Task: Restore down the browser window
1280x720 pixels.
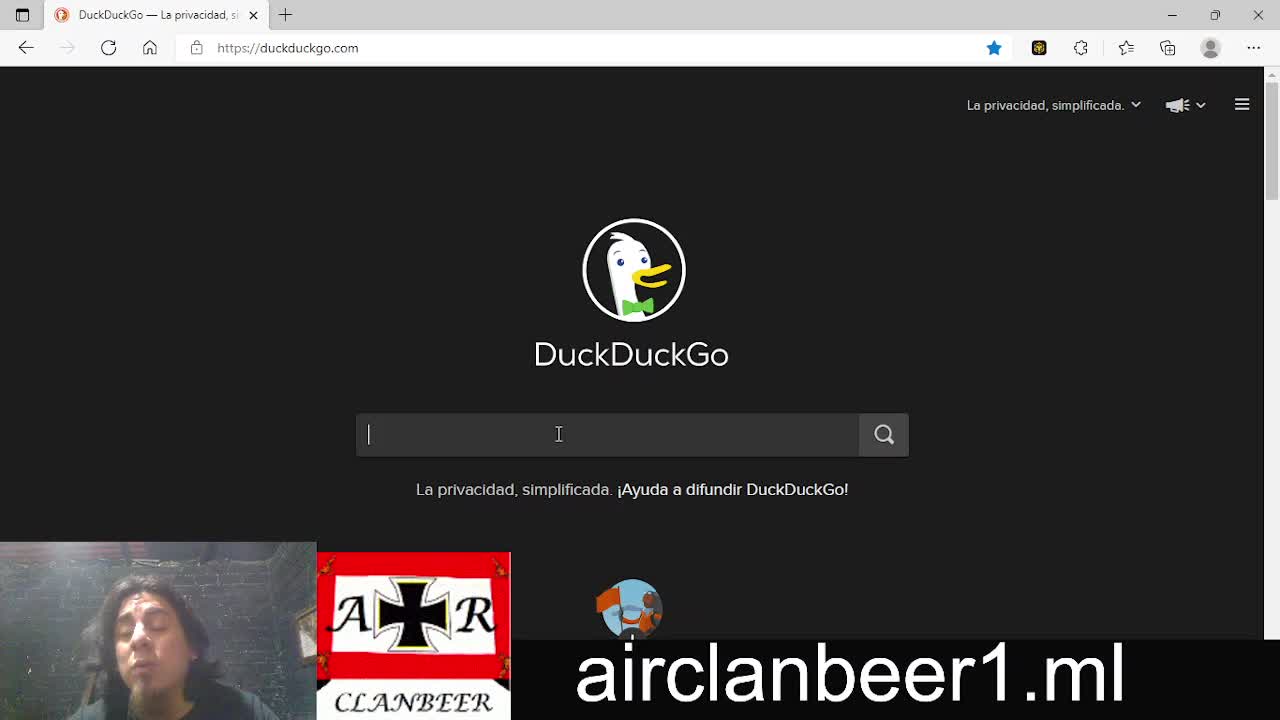Action: (x=1215, y=15)
